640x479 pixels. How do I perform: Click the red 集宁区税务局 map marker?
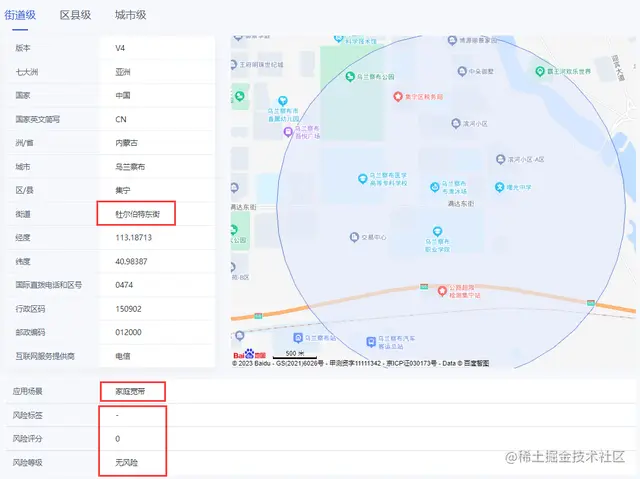[x=398, y=97]
